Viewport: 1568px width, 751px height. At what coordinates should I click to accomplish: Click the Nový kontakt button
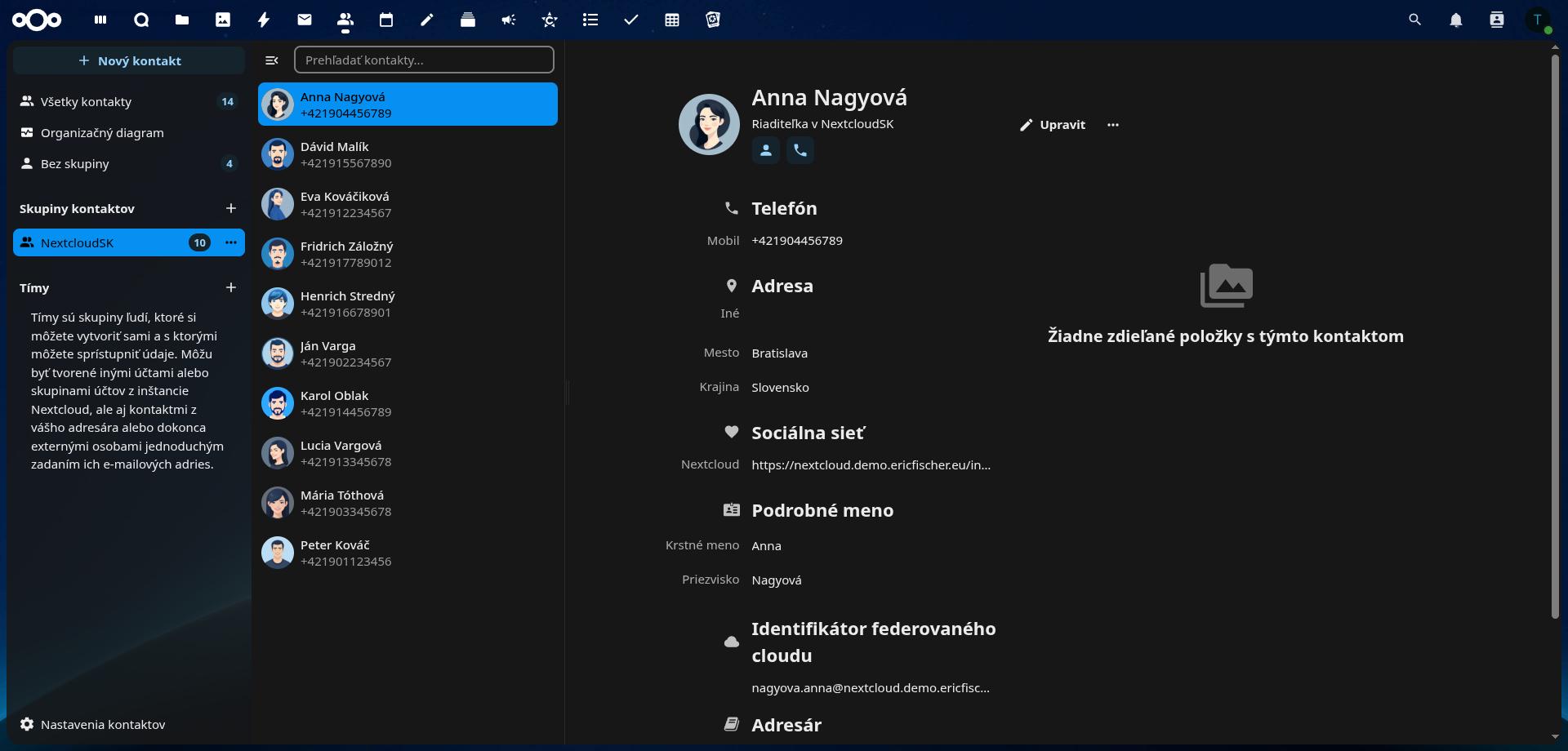[128, 60]
